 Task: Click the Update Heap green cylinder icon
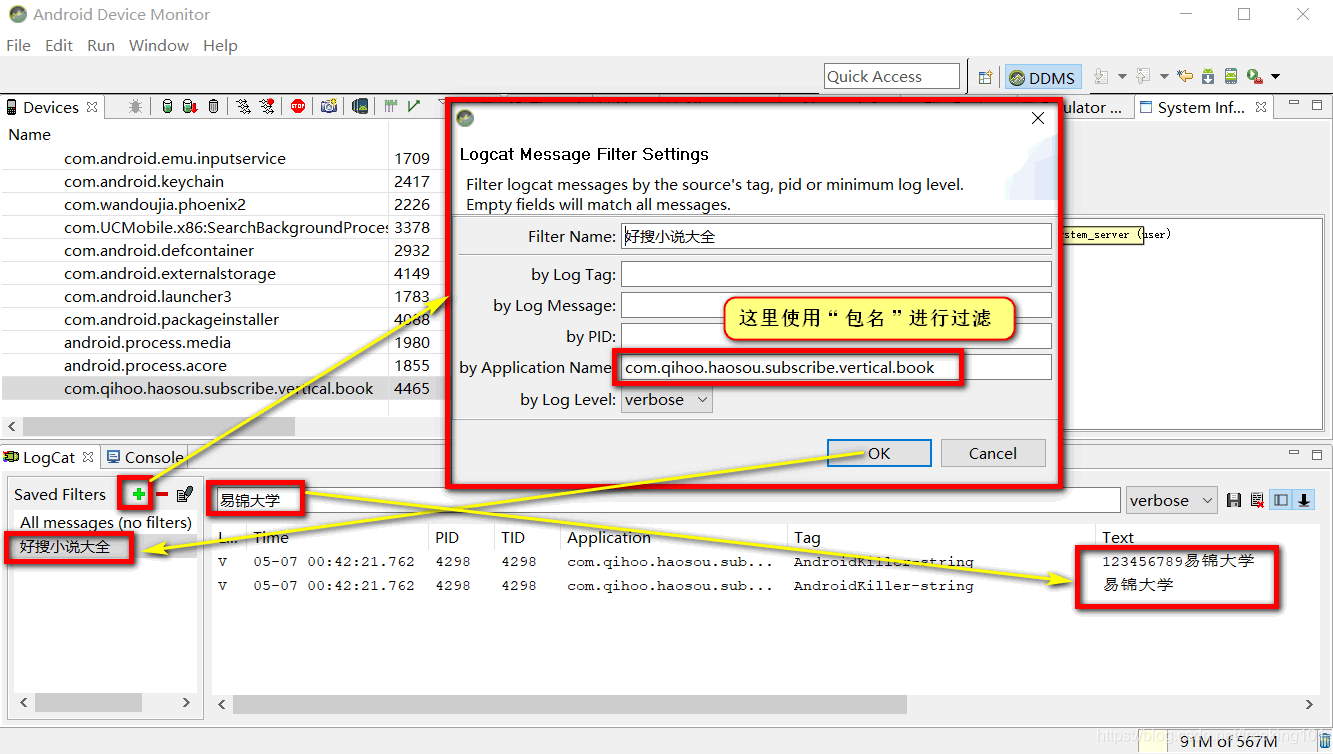point(167,106)
